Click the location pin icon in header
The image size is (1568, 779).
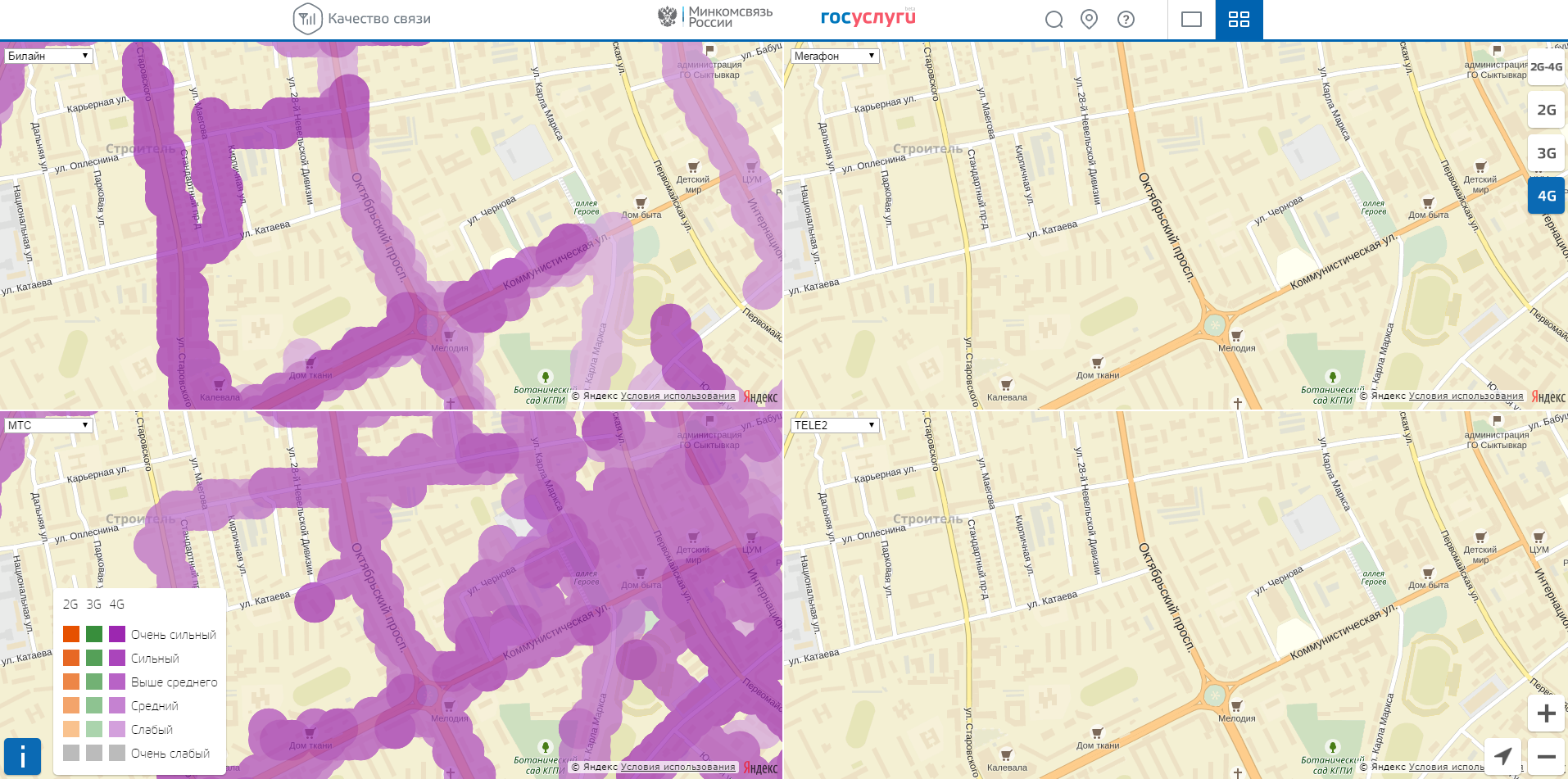pyautogui.click(x=1089, y=19)
